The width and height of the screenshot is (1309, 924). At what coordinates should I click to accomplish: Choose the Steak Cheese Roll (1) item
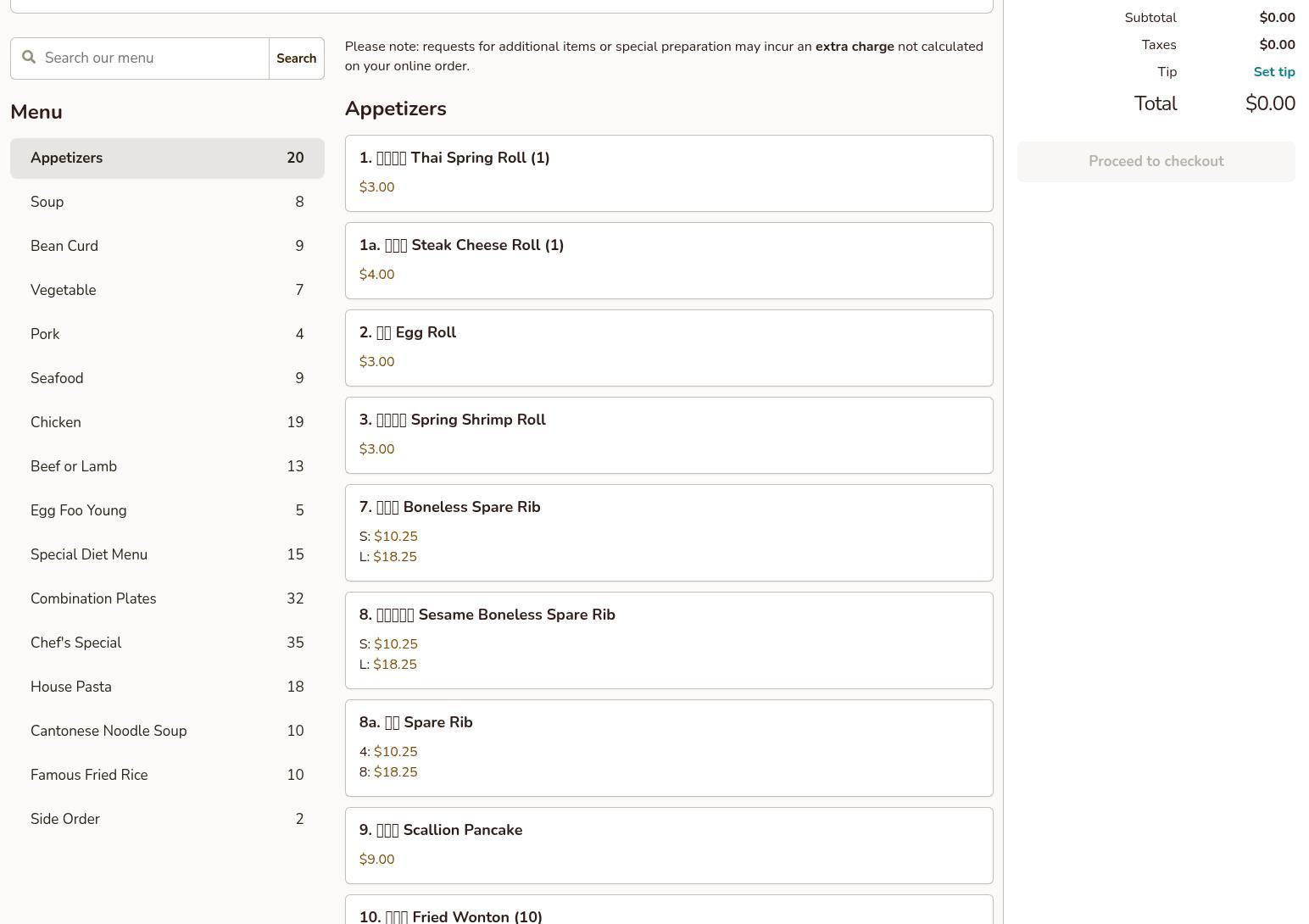[669, 260]
